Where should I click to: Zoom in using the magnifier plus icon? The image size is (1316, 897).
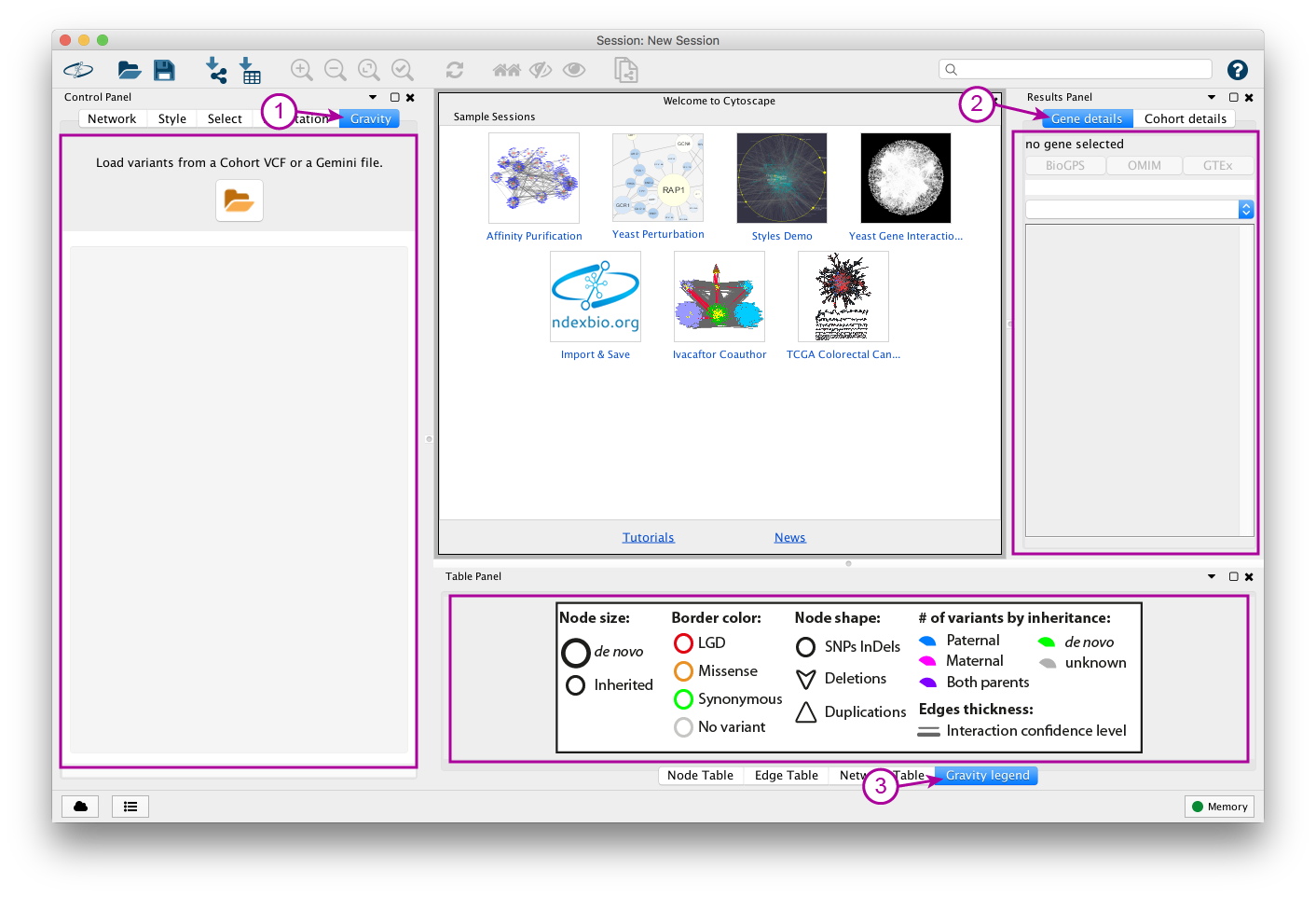[x=301, y=70]
